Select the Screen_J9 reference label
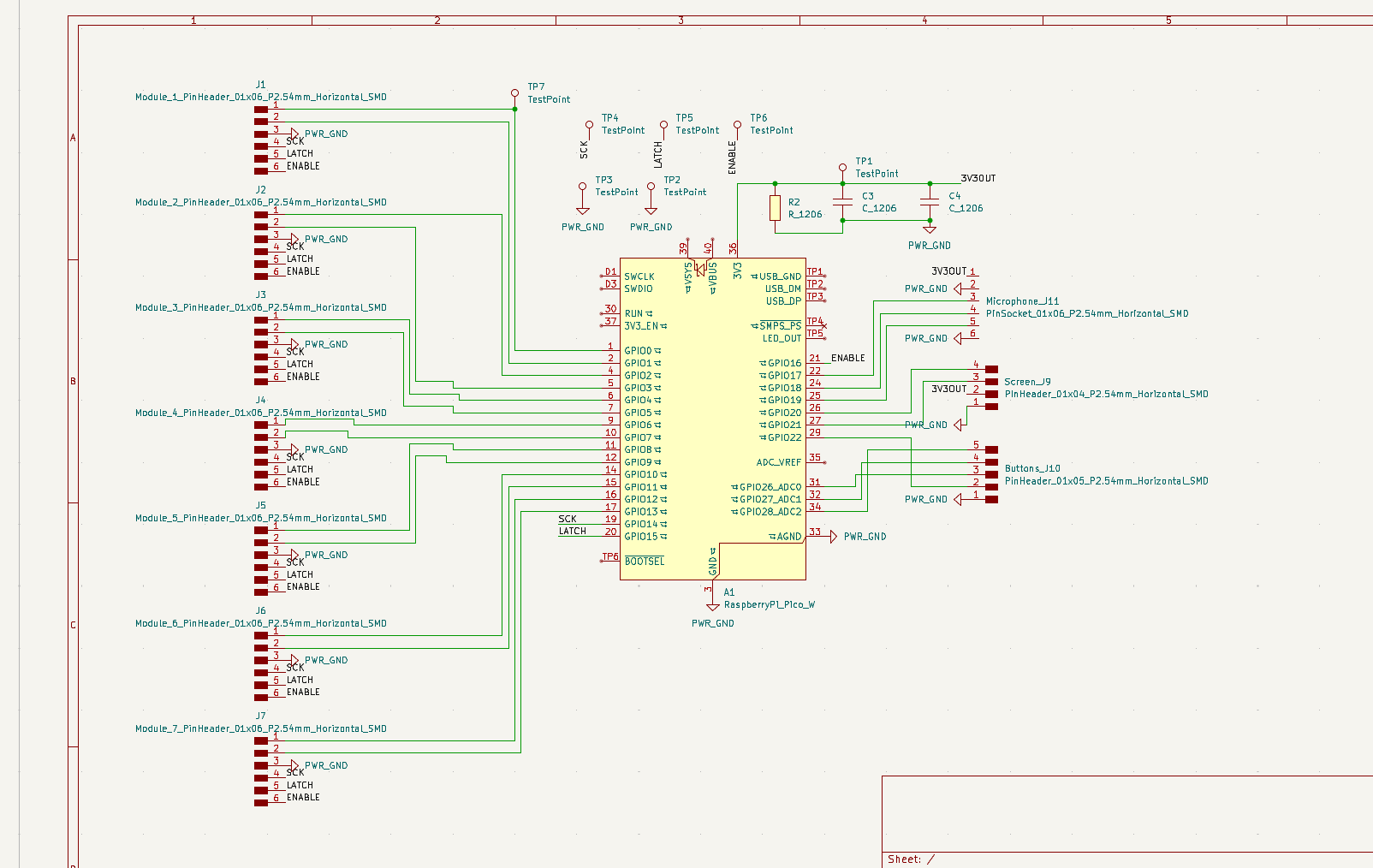Image resolution: width=1373 pixels, height=868 pixels. click(x=1028, y=382)
